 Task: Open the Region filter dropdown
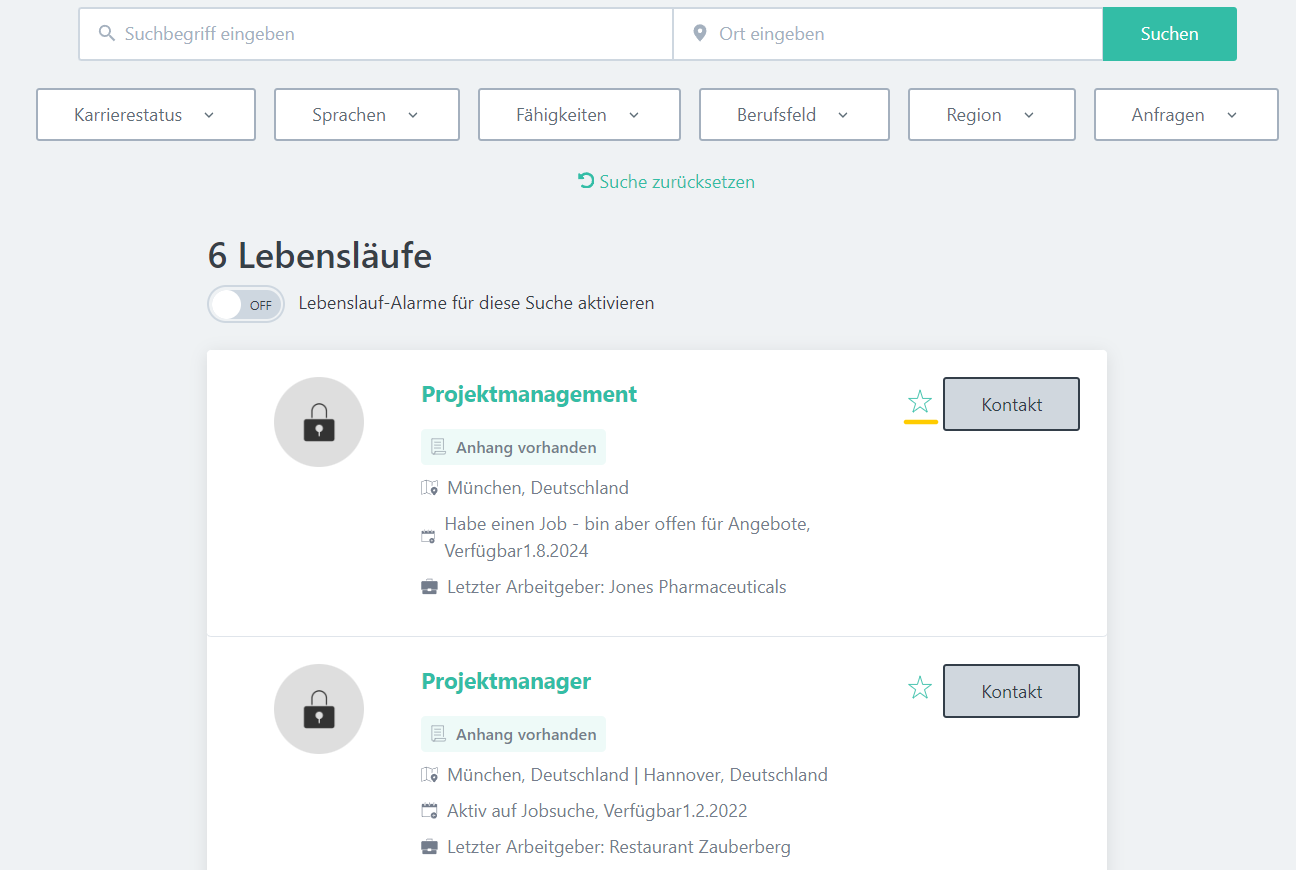click(x=991, y=115)
